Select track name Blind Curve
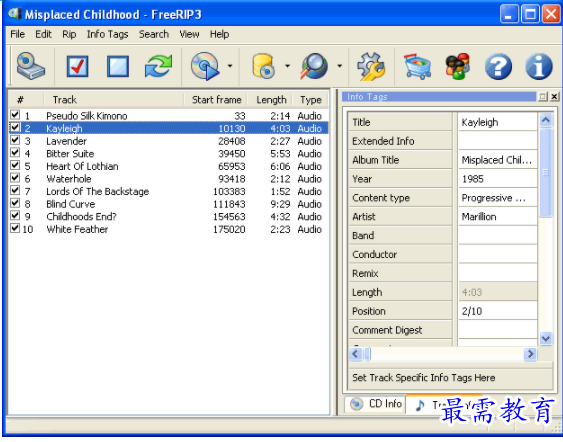 point(71,204)
